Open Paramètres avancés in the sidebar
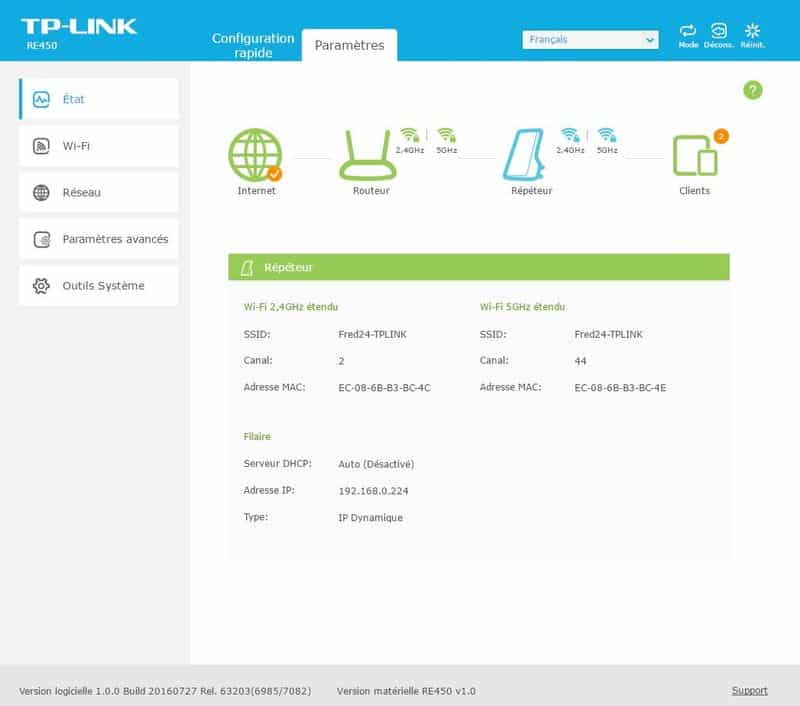This screenshot has height=706, width=800. click(98, 239)
